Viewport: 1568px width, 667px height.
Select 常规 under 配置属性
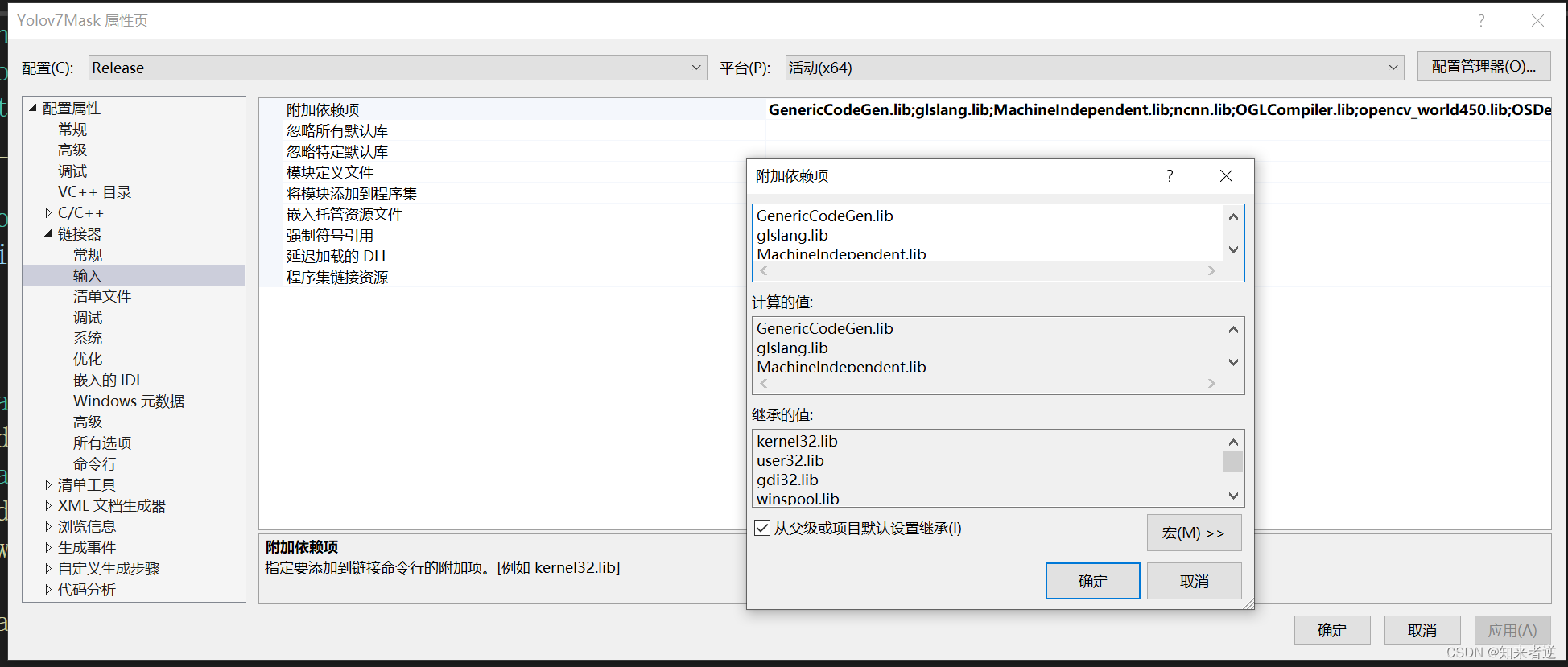(72, 130)
